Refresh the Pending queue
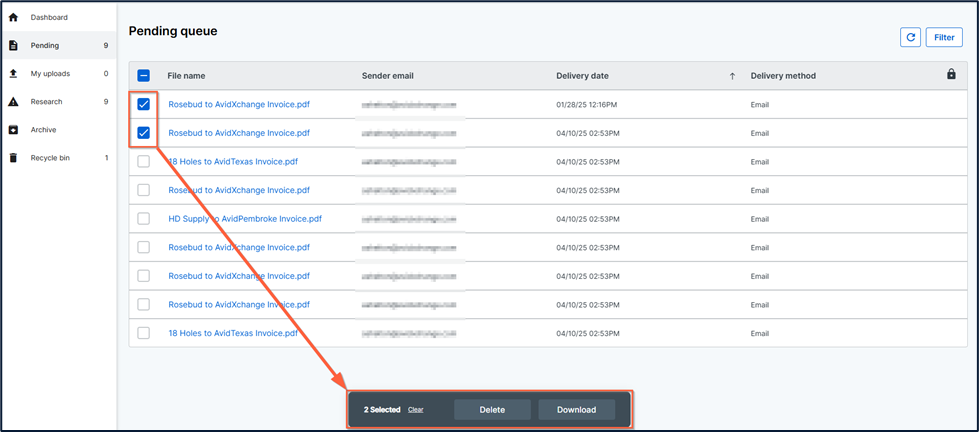 click(910, 37)
